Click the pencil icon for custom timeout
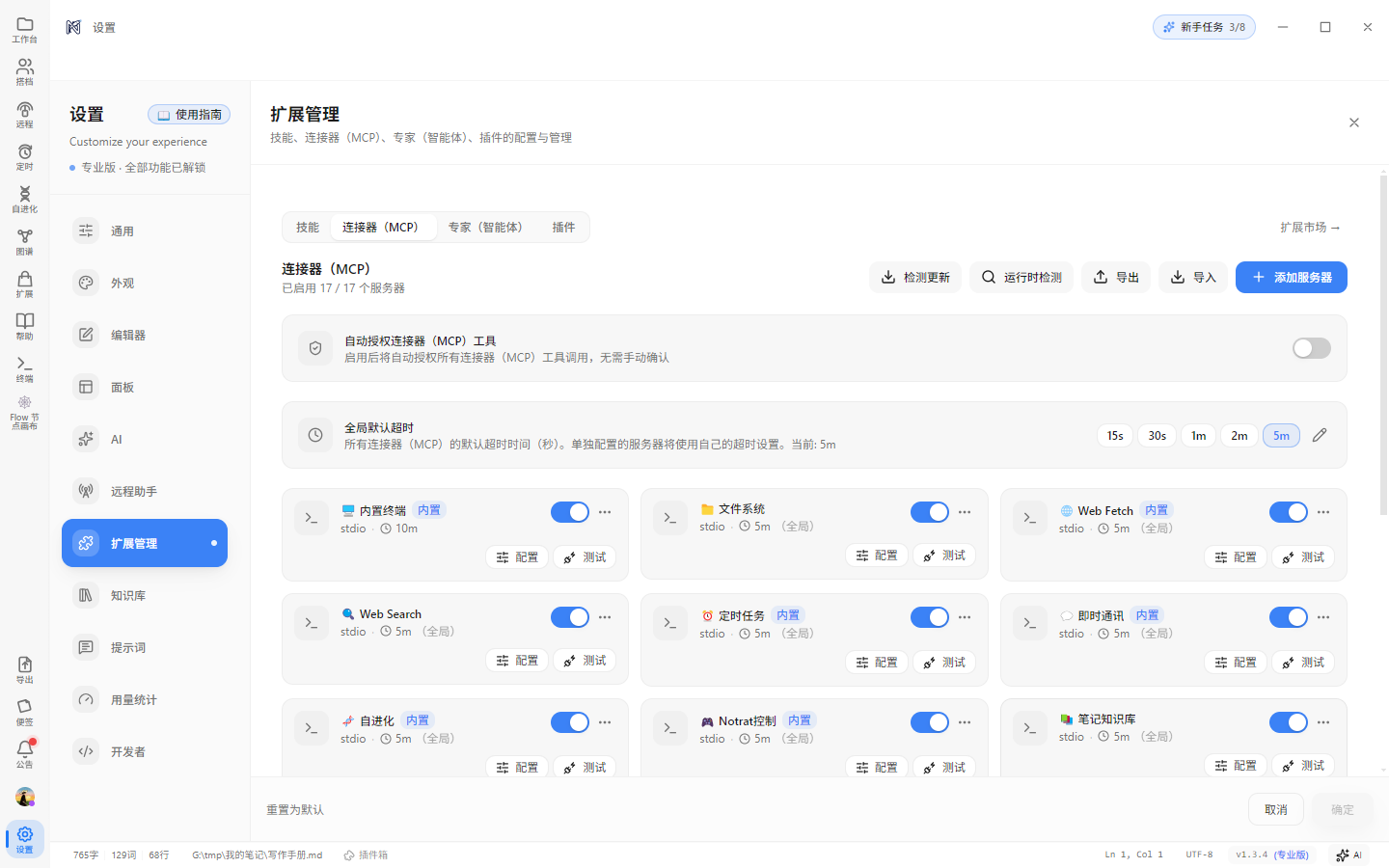 point(1320,435)
